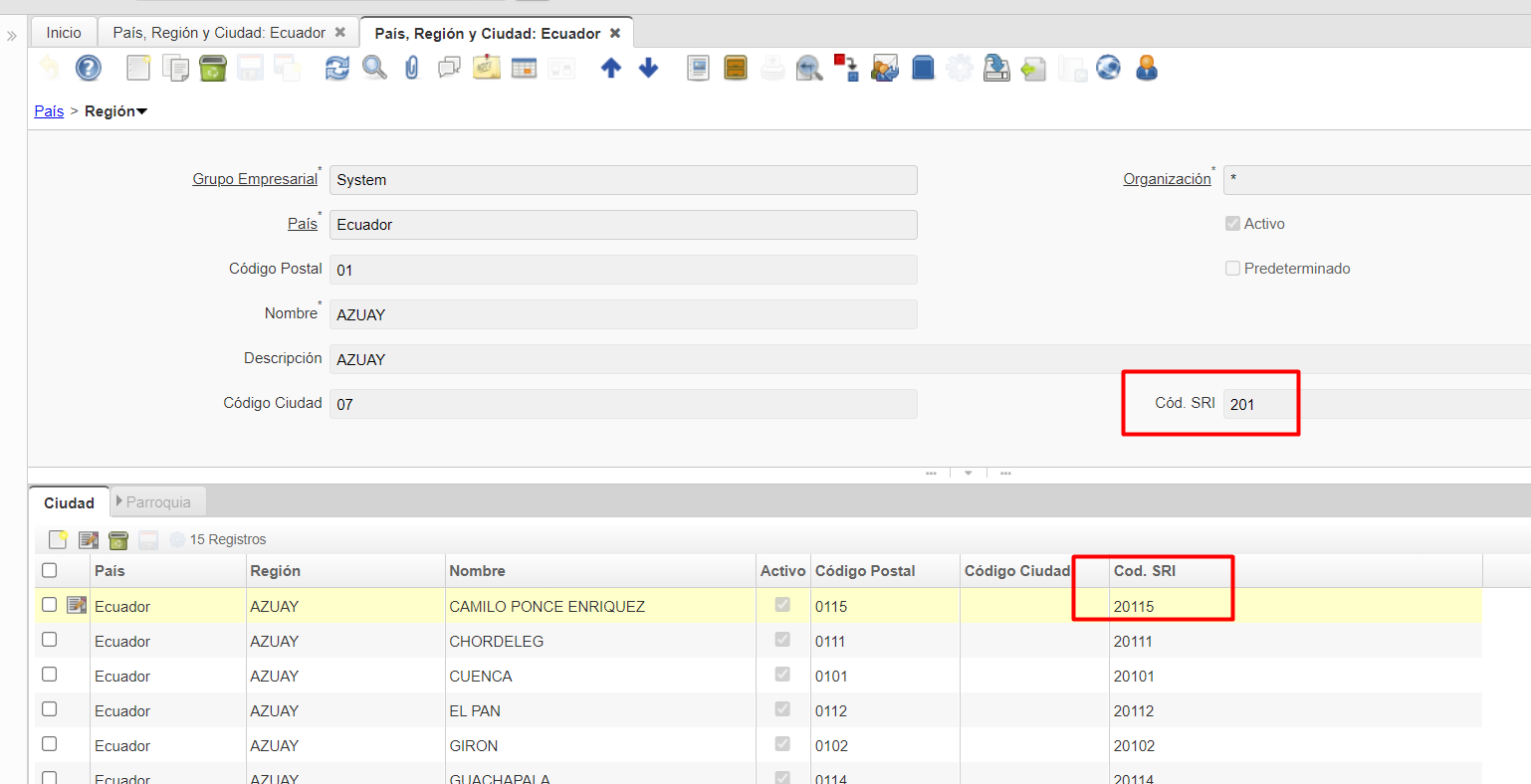Open the magnifying glass record search
1531x784 pixels.
(x=374, y=68)
